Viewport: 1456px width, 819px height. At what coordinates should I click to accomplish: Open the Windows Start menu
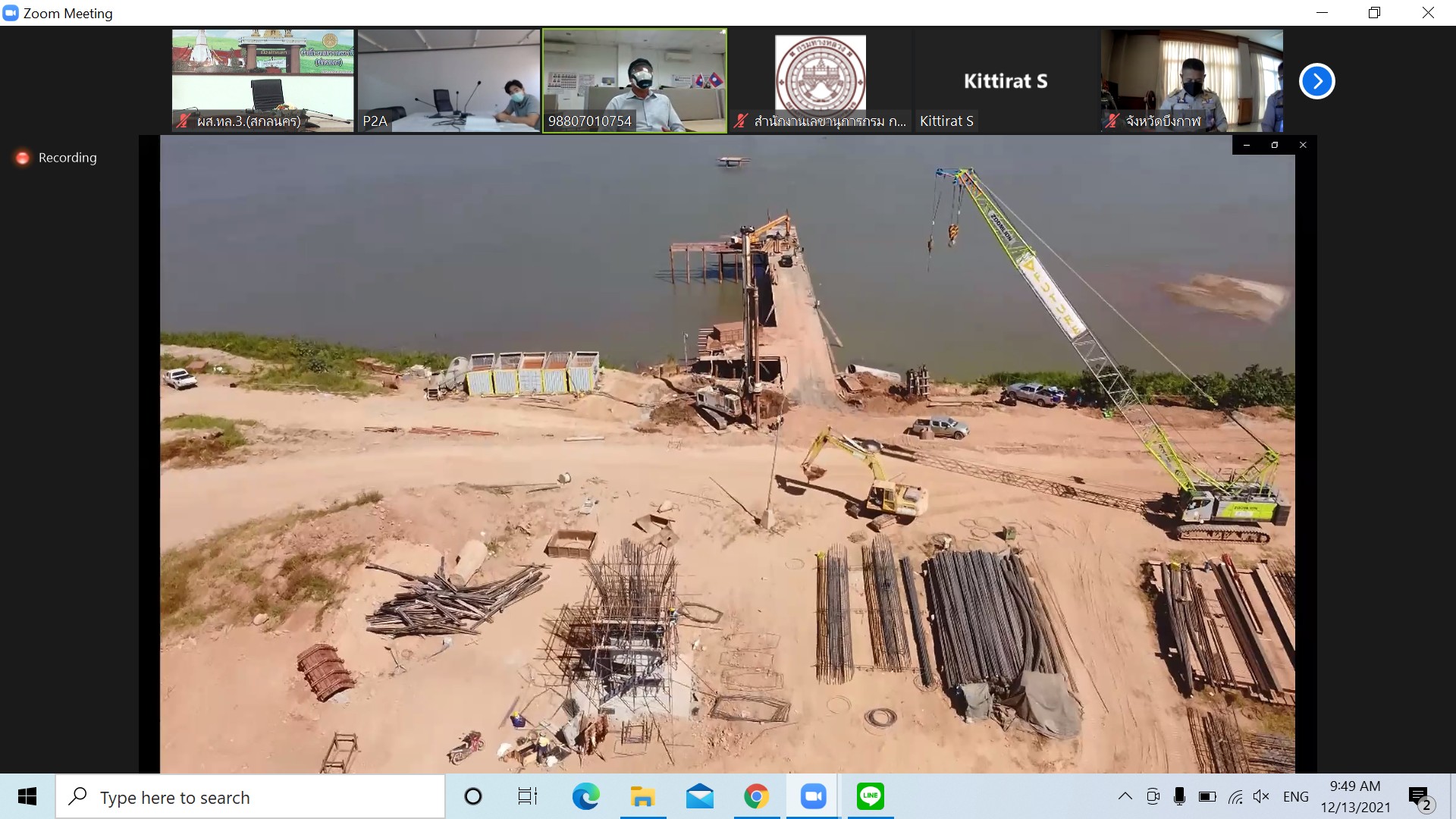coord(27,796)
